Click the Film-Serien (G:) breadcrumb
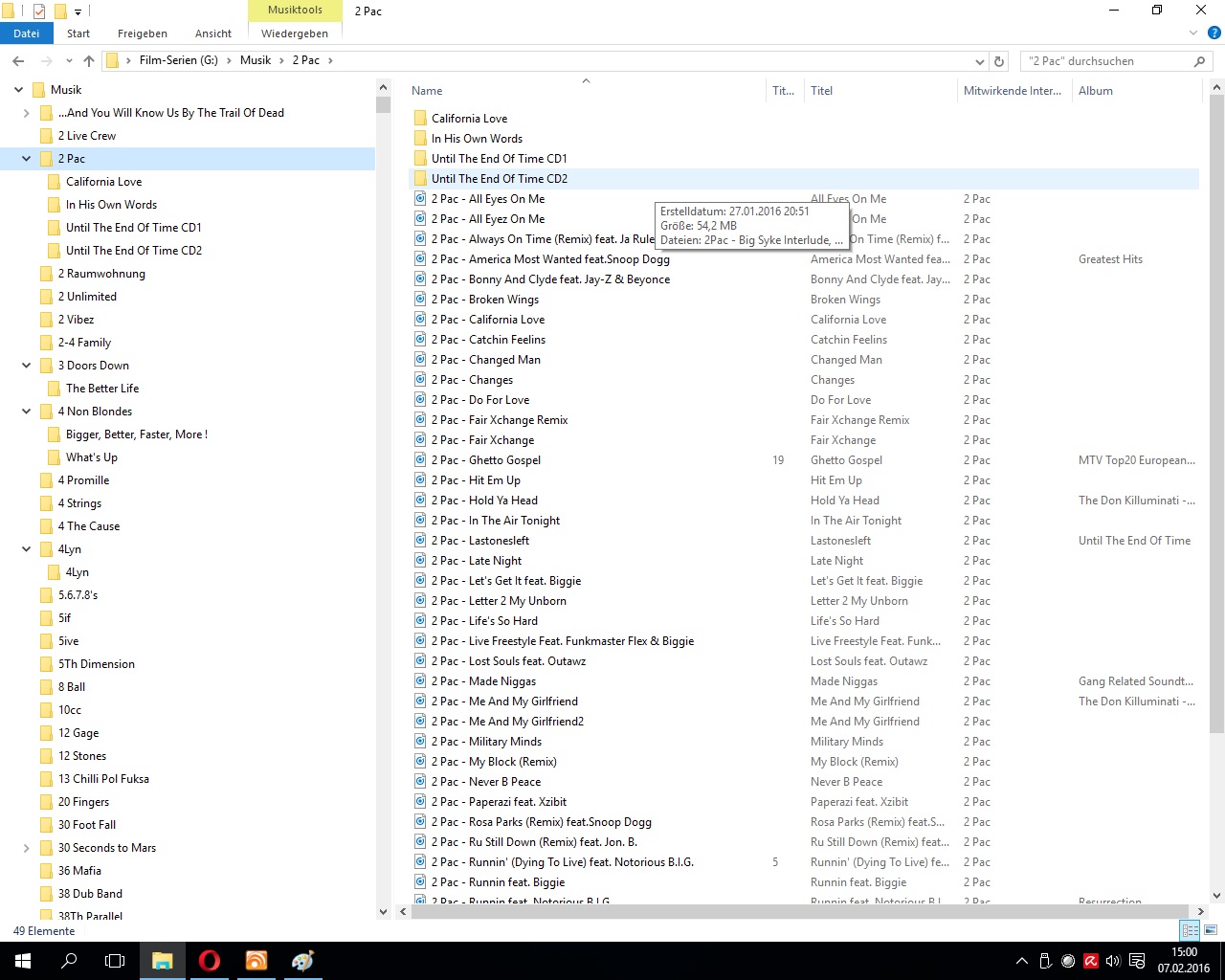Viewport: 1225px width, 980px height. pyautogui.click(x=179, y=60)
